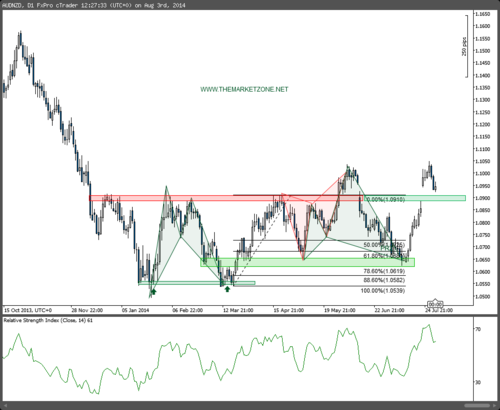500x410 pixels.
Task: Click the green up arrow at January 2014 low
Action: pyautogui.click(x=154, y=292)
